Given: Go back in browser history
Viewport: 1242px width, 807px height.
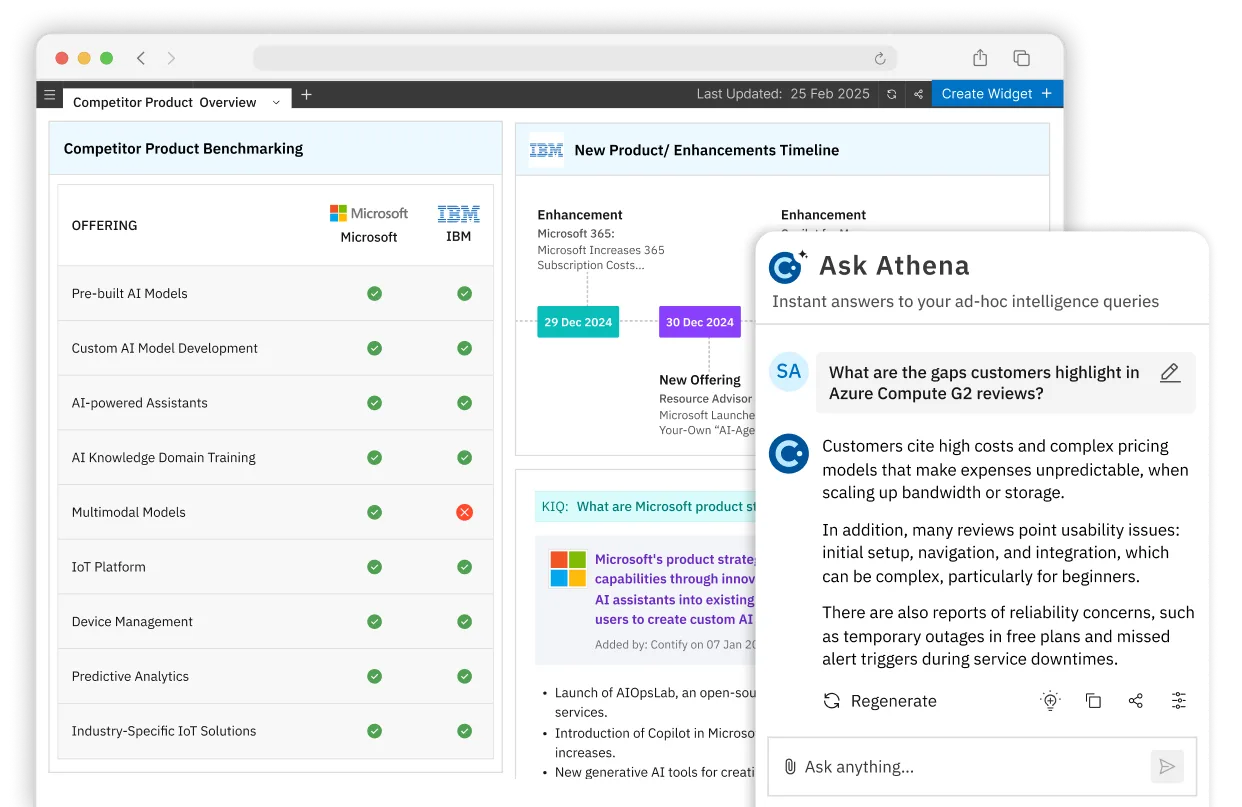Looking at the screenshot, I should (141, 58).
